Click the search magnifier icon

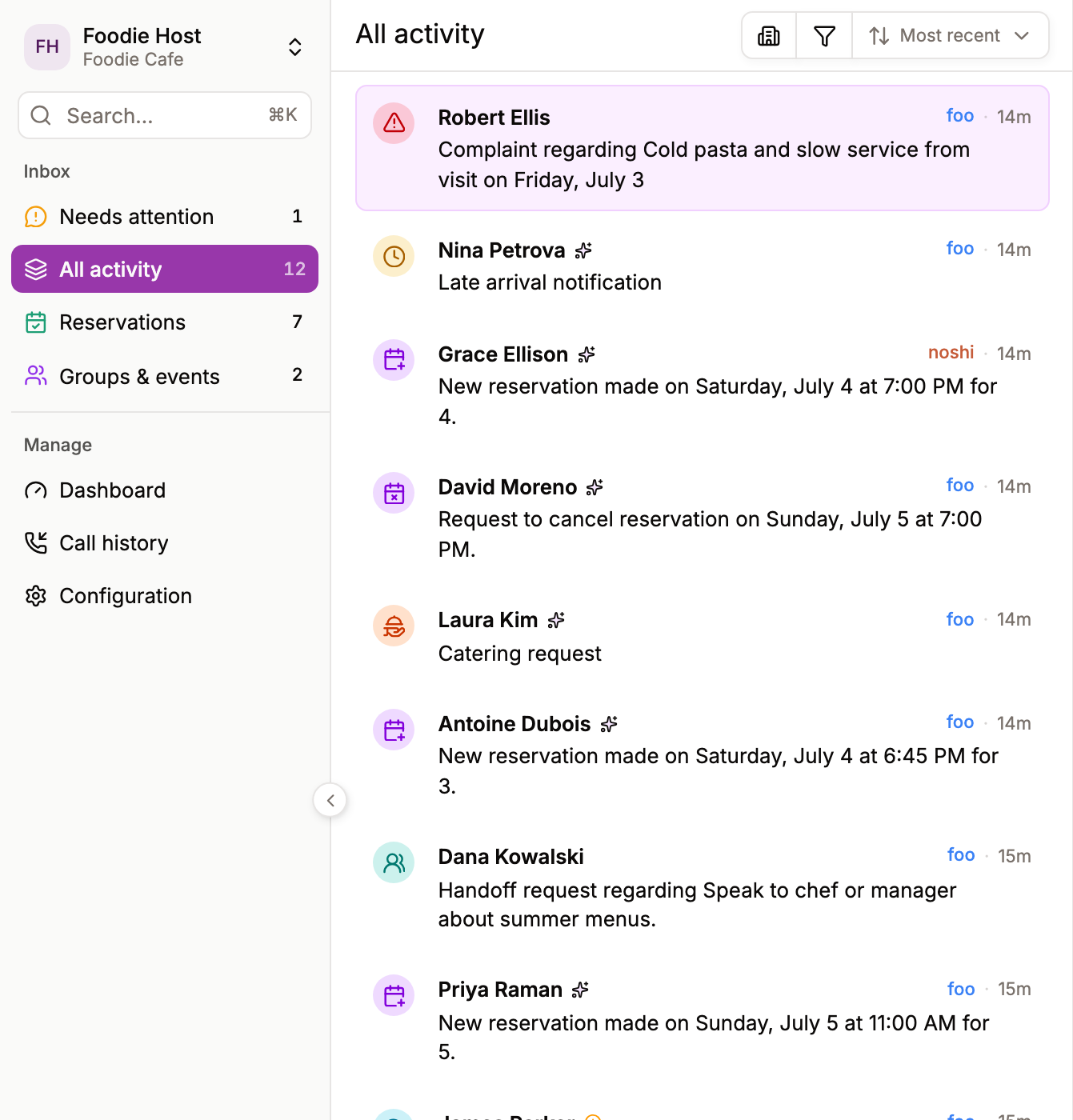(41, 115)
